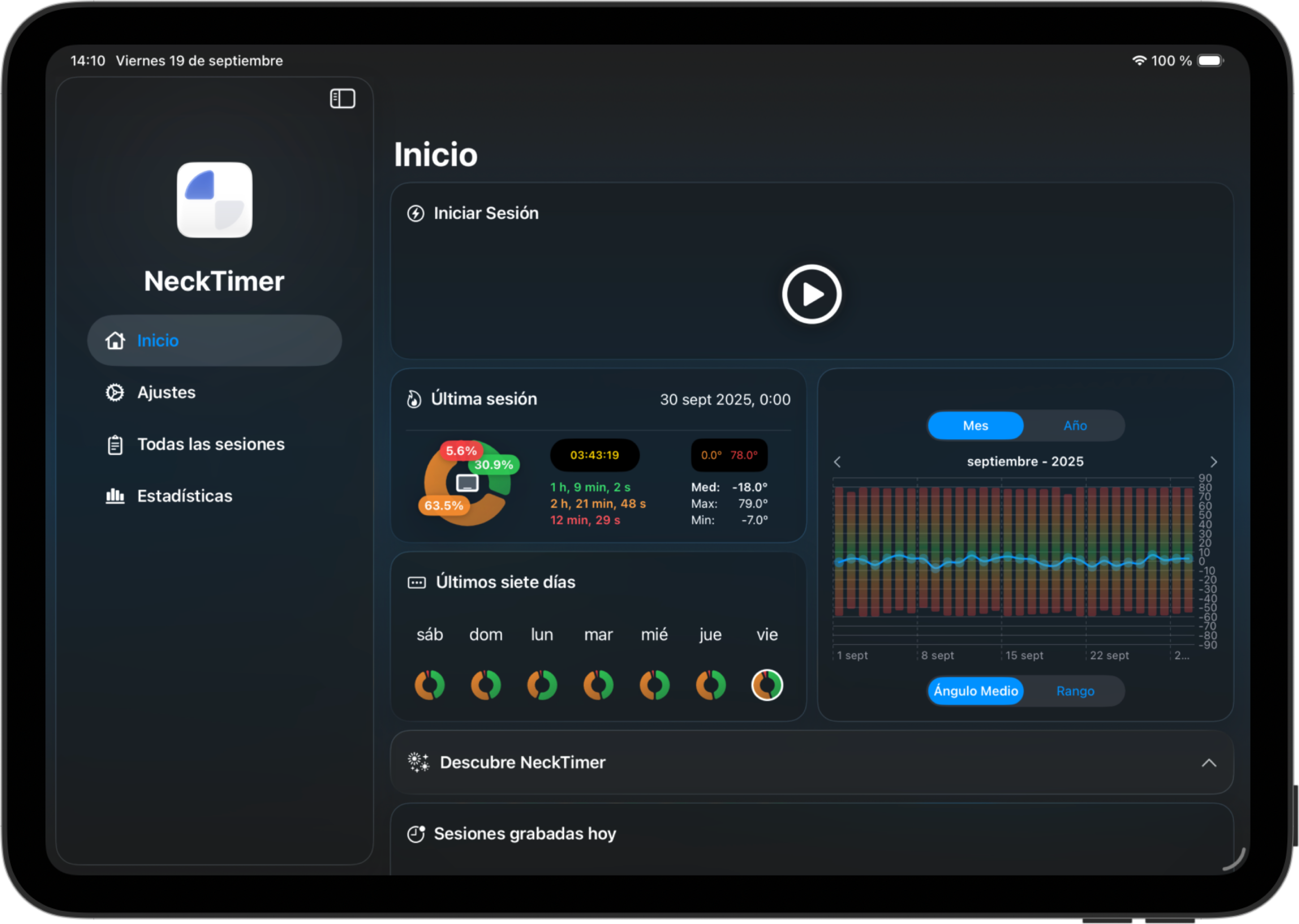This screenshot has height=924, width=1299.
Task: Open Todas las sesiones
Action: point(214,444)
